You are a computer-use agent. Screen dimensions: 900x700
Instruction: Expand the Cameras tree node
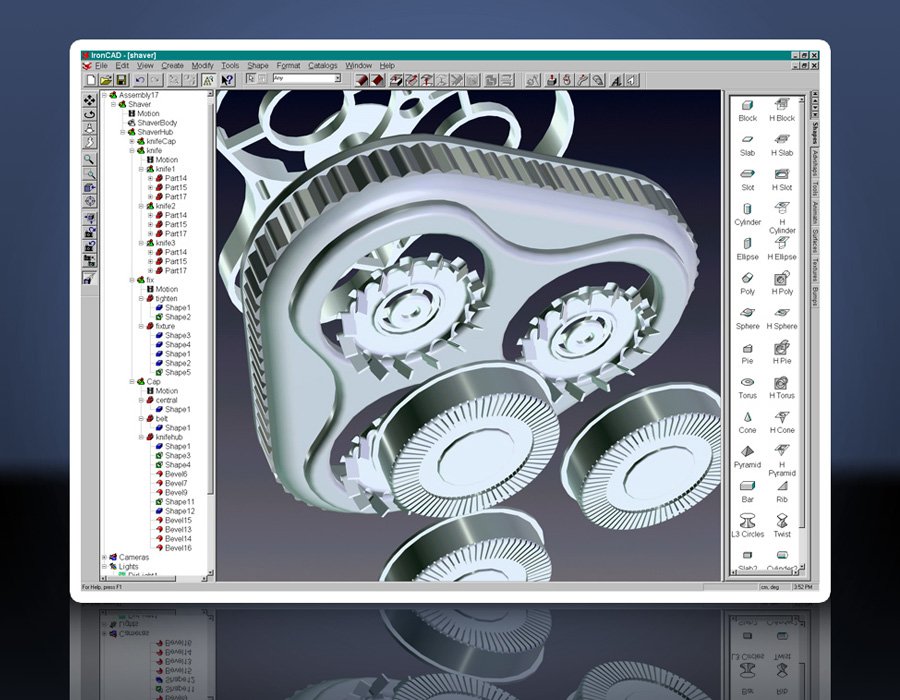tap(105, 557)
